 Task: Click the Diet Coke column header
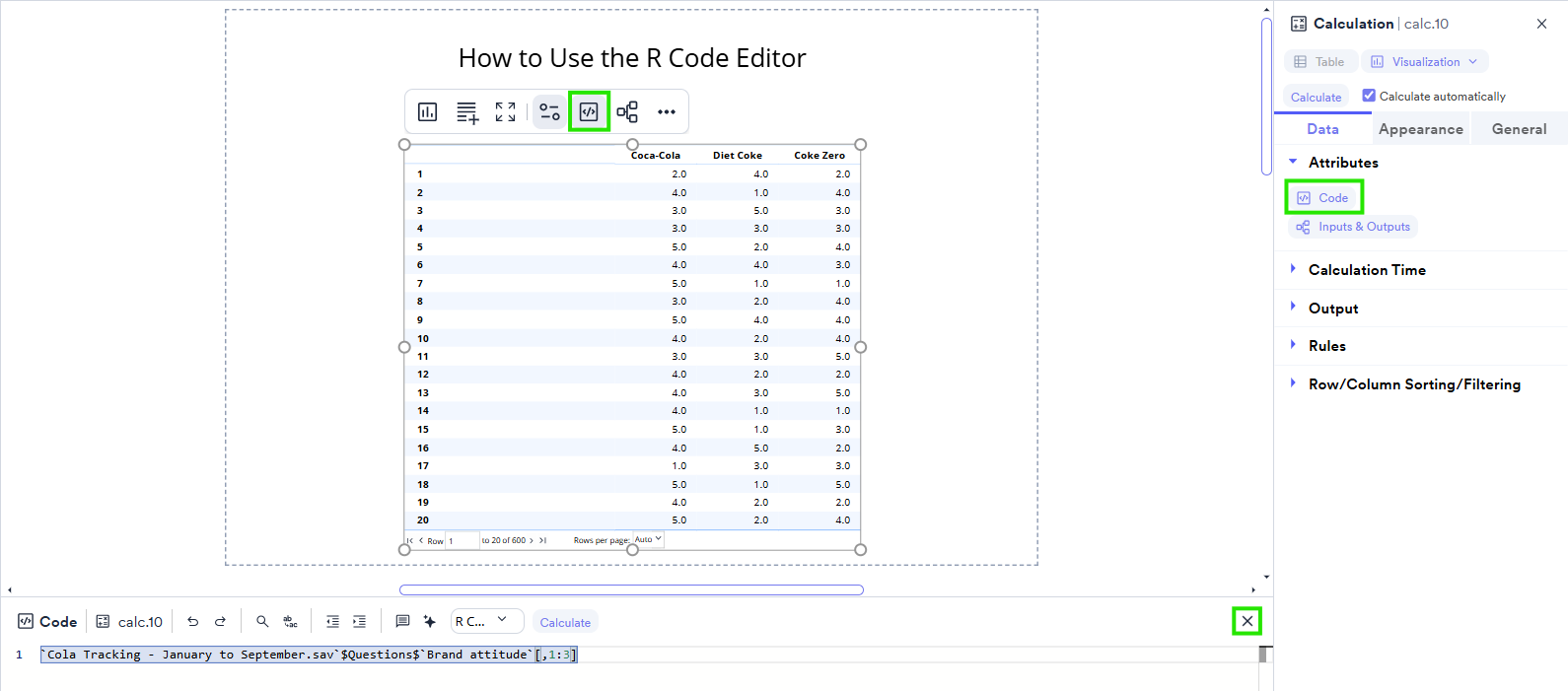pos(738,155)
